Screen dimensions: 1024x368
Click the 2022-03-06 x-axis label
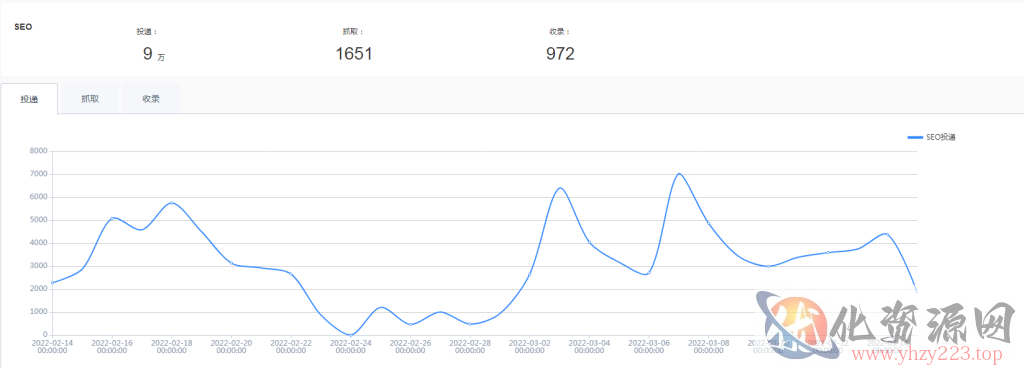(x=648, y=346)
